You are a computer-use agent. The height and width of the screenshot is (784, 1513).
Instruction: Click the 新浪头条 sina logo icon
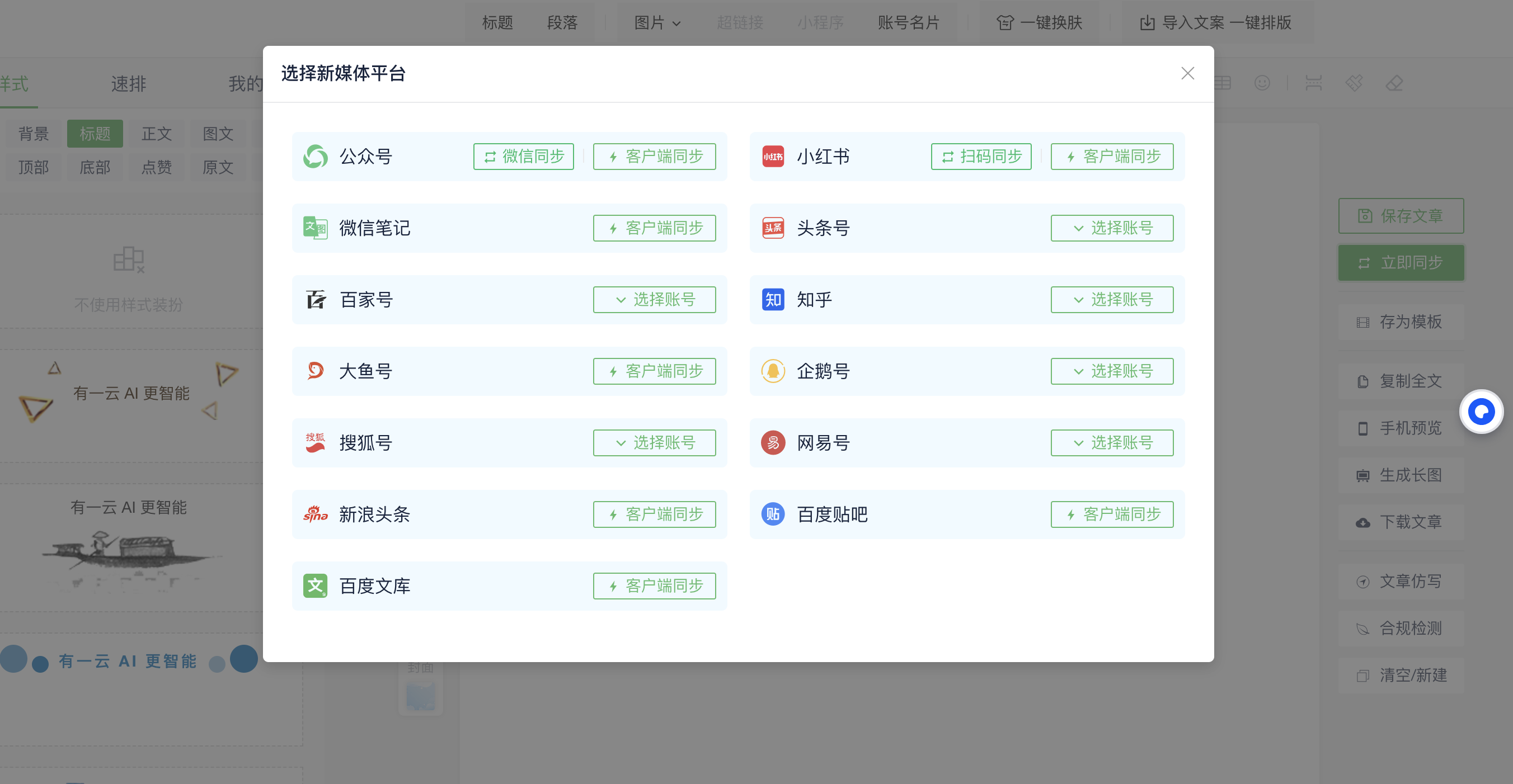pyautogui.click(x=316, y=514)
